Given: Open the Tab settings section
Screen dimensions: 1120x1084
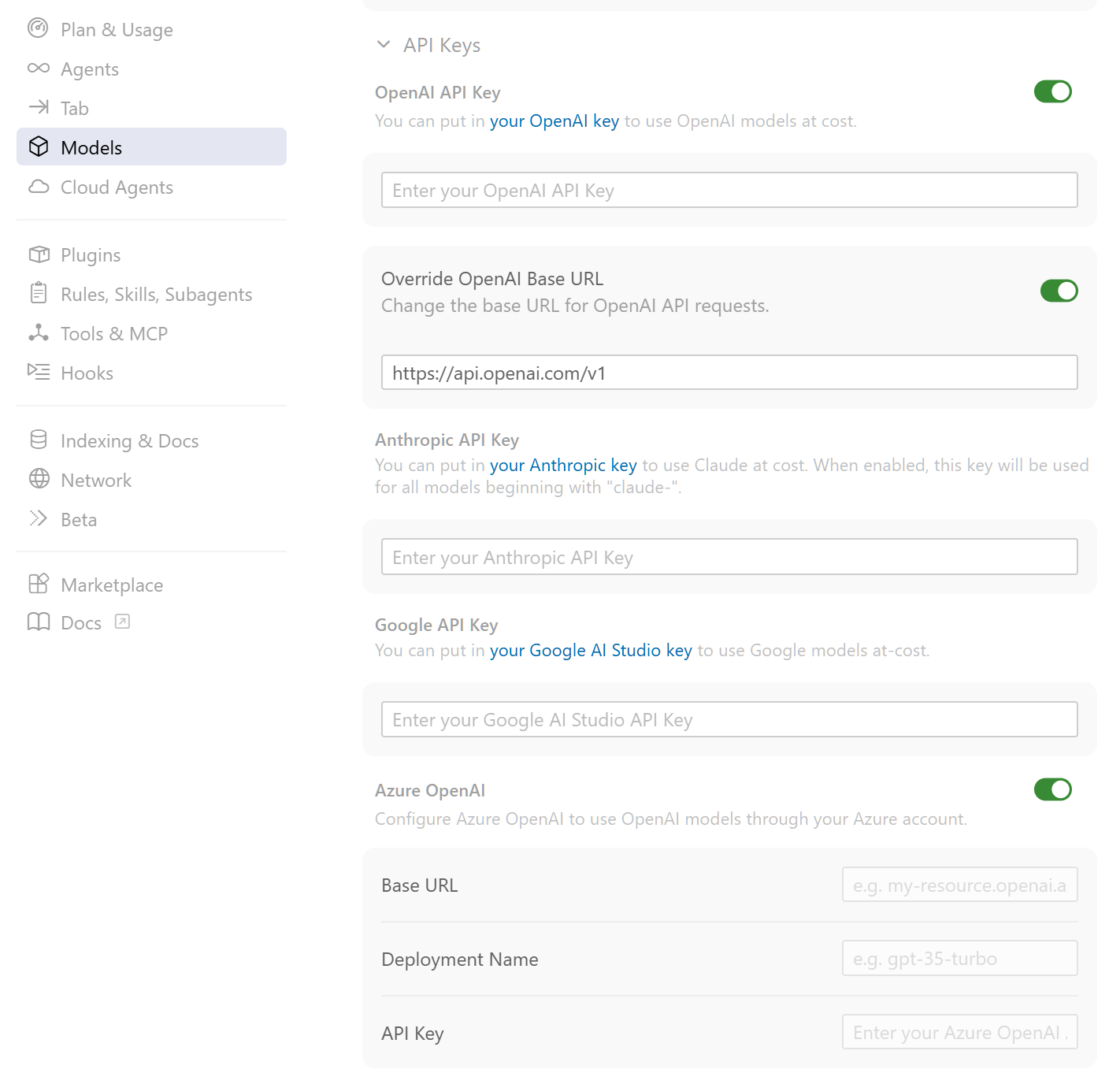Looking at the screenshot, I should point(151,108).
